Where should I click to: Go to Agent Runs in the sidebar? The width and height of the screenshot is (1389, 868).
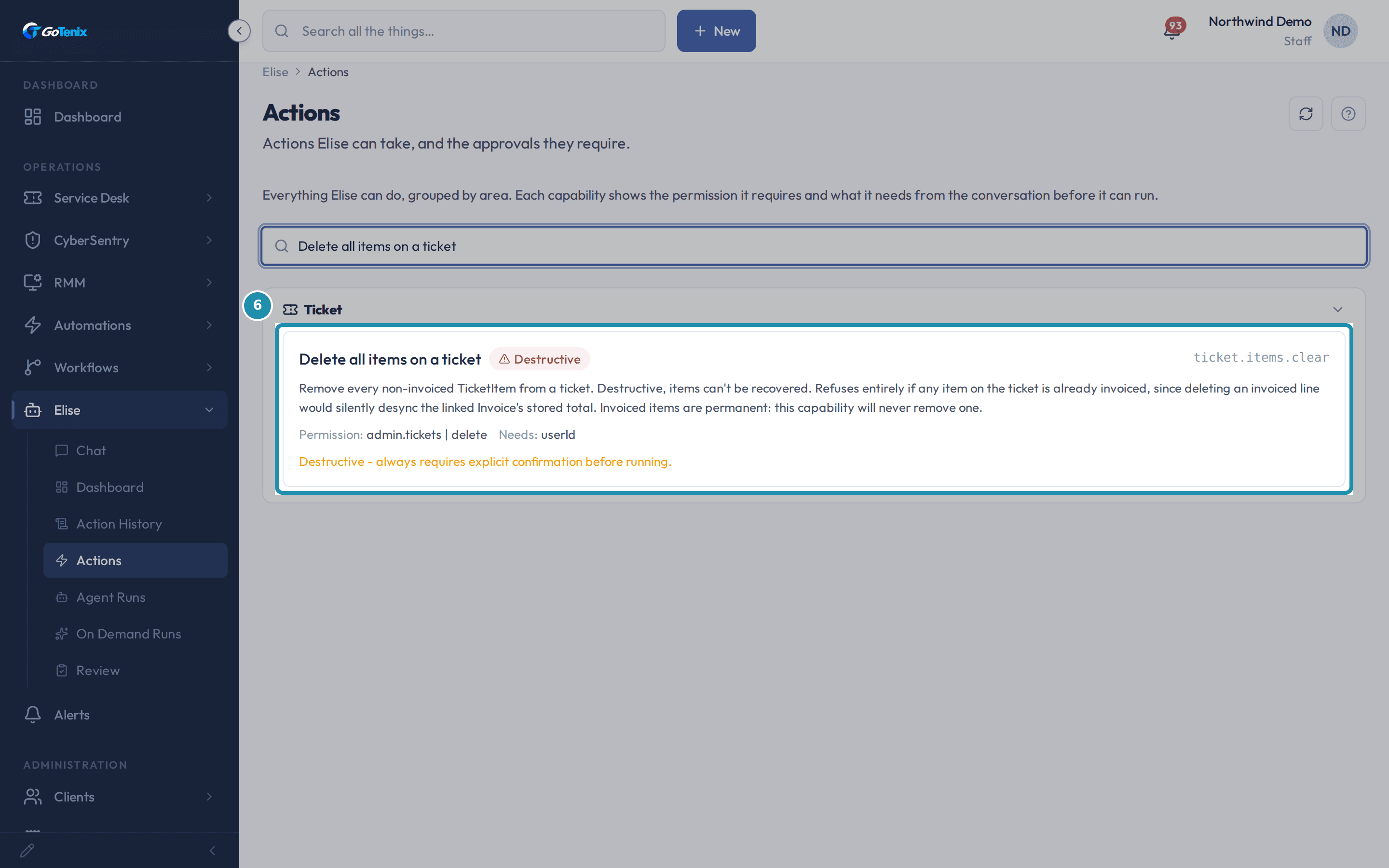(x=136, y=597)
